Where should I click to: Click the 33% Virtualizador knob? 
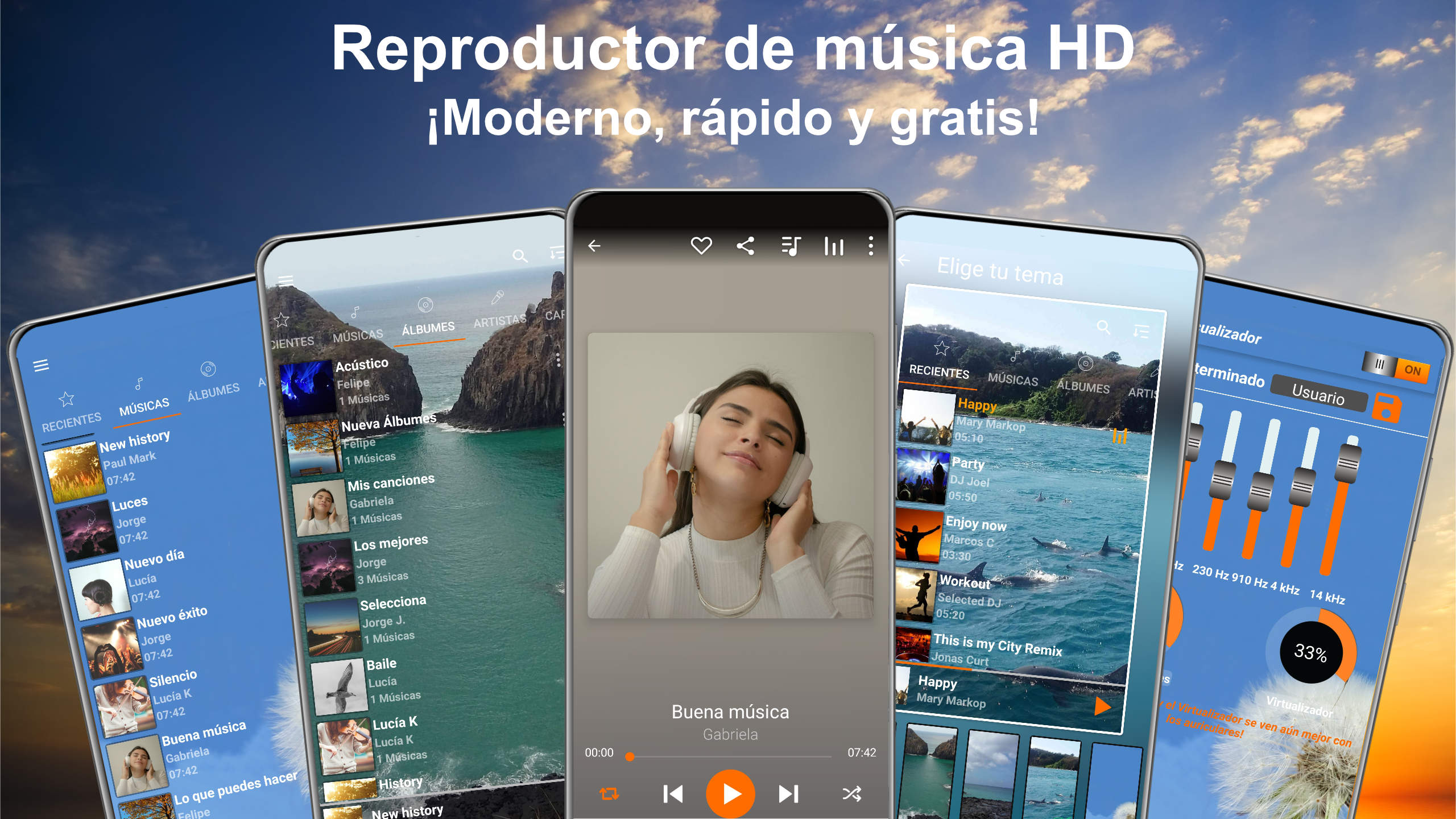click(x=1311, y=652)
